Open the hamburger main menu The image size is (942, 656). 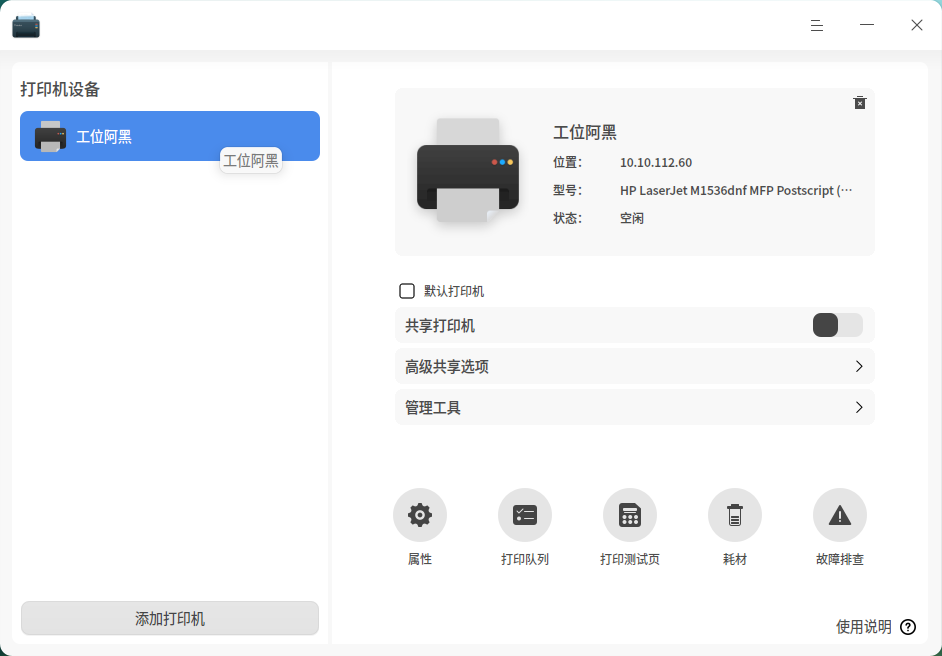click(816, 25)
